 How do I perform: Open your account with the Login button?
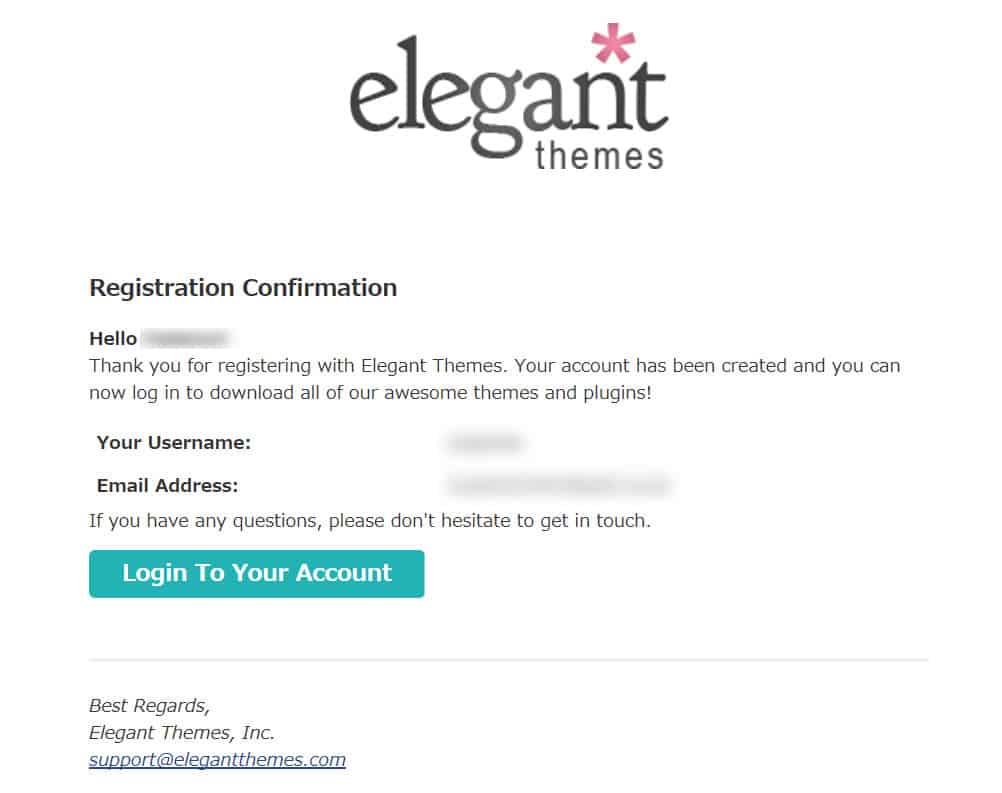(x=256, y=573)
